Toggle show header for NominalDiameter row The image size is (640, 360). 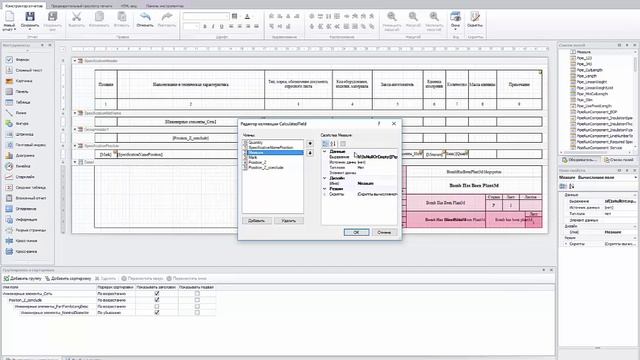tap(157, 312)
